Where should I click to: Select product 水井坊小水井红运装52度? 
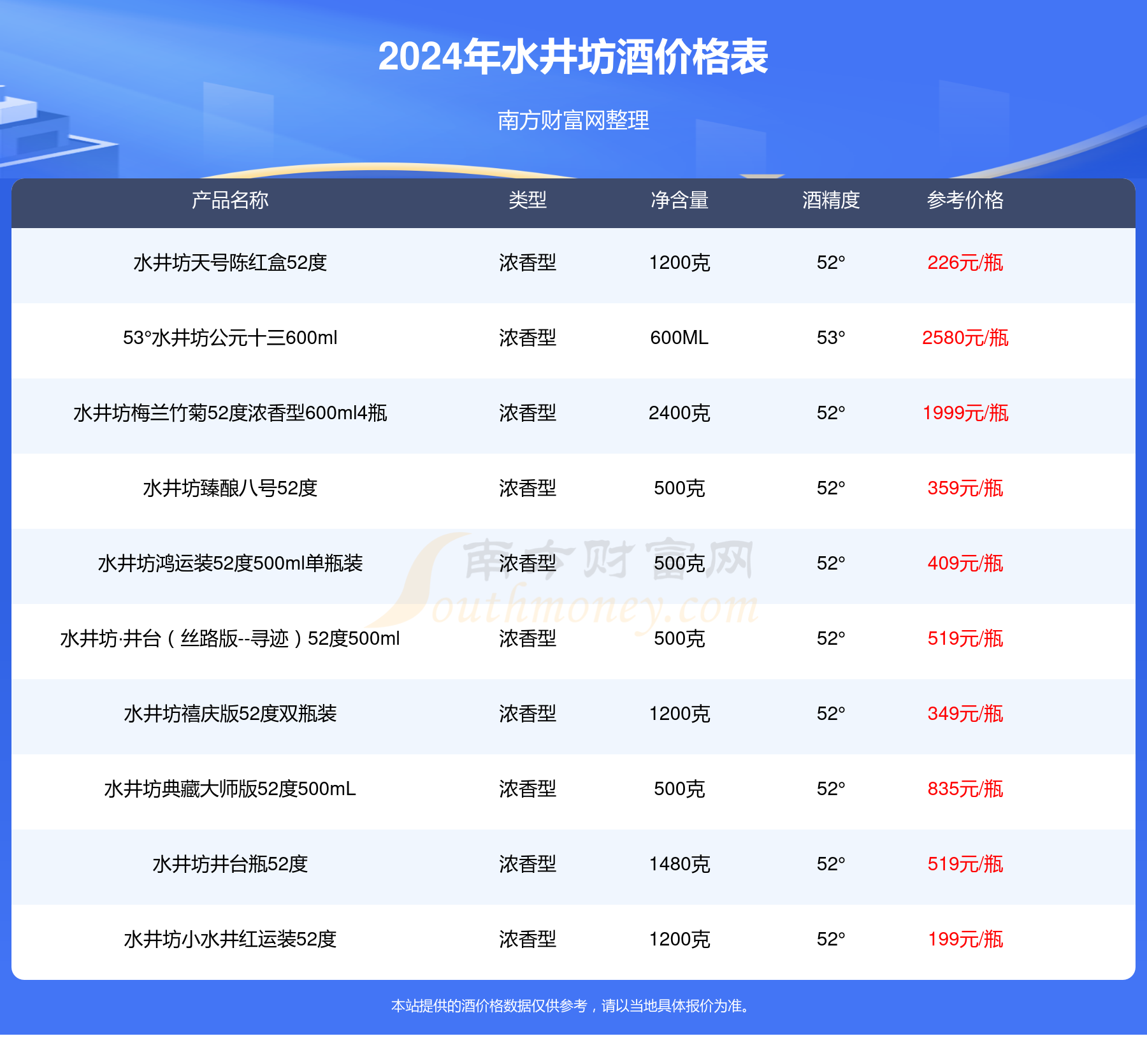pyautogui.click(x=230, y=939)
